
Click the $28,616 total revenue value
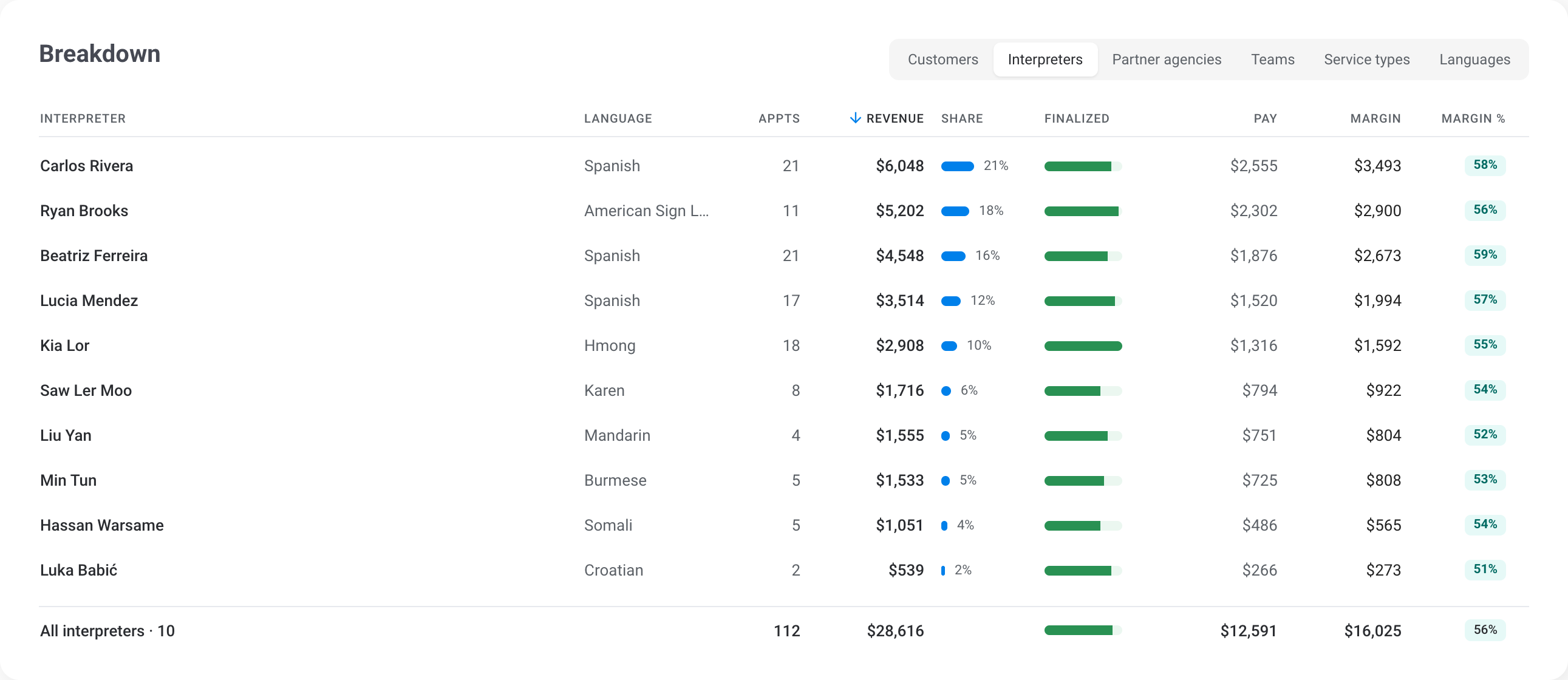pos(895,631)
